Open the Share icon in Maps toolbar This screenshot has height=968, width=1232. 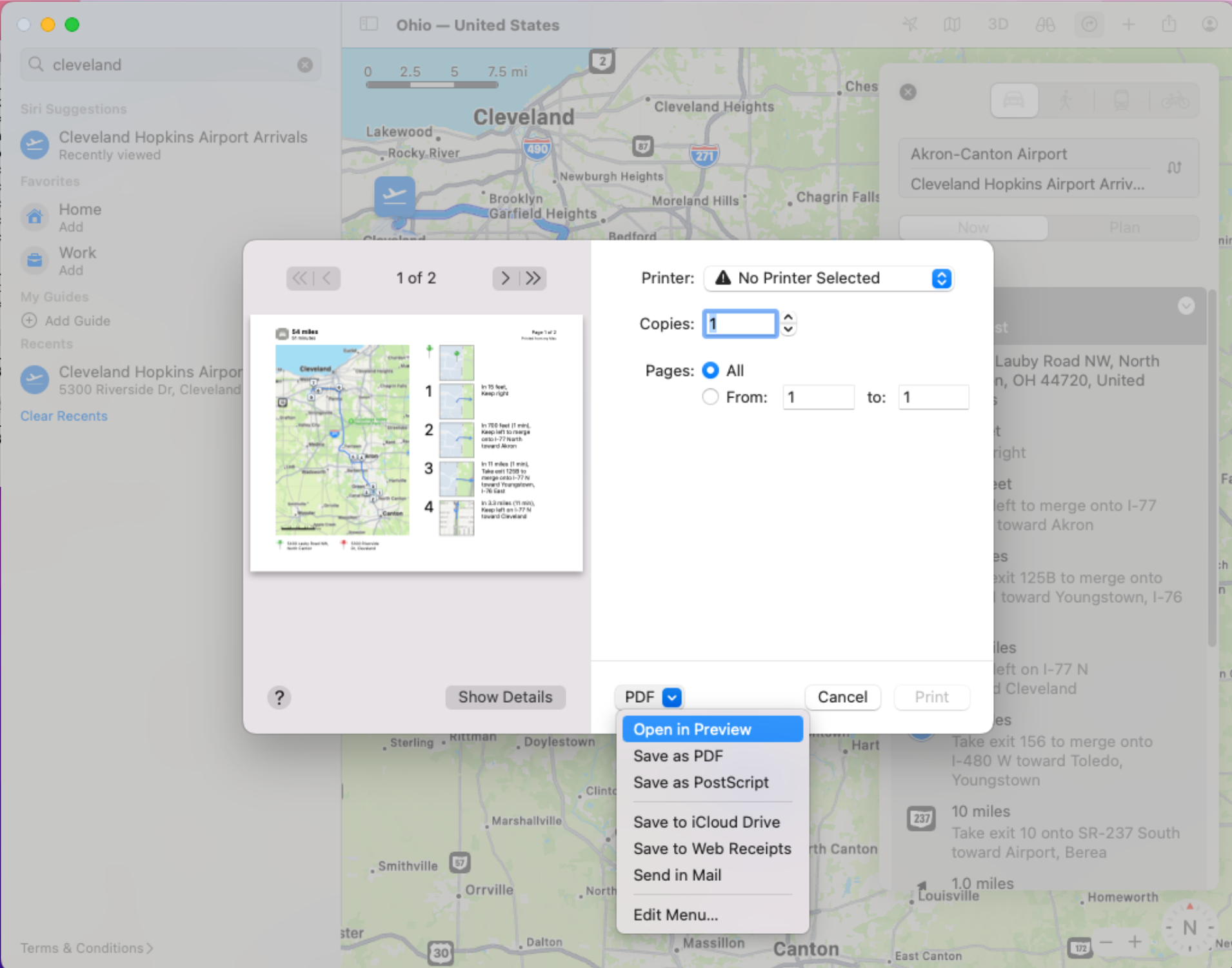click(x=1169, y=25)
